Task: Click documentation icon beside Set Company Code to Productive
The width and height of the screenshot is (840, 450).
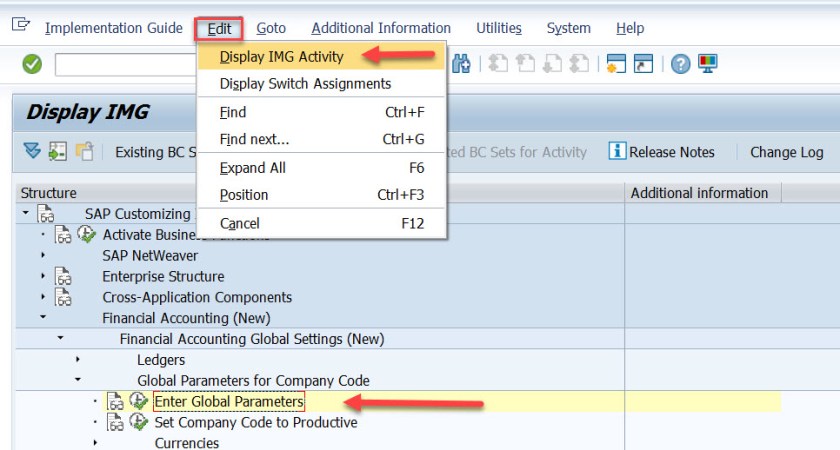Action: (x=117, y=422)
